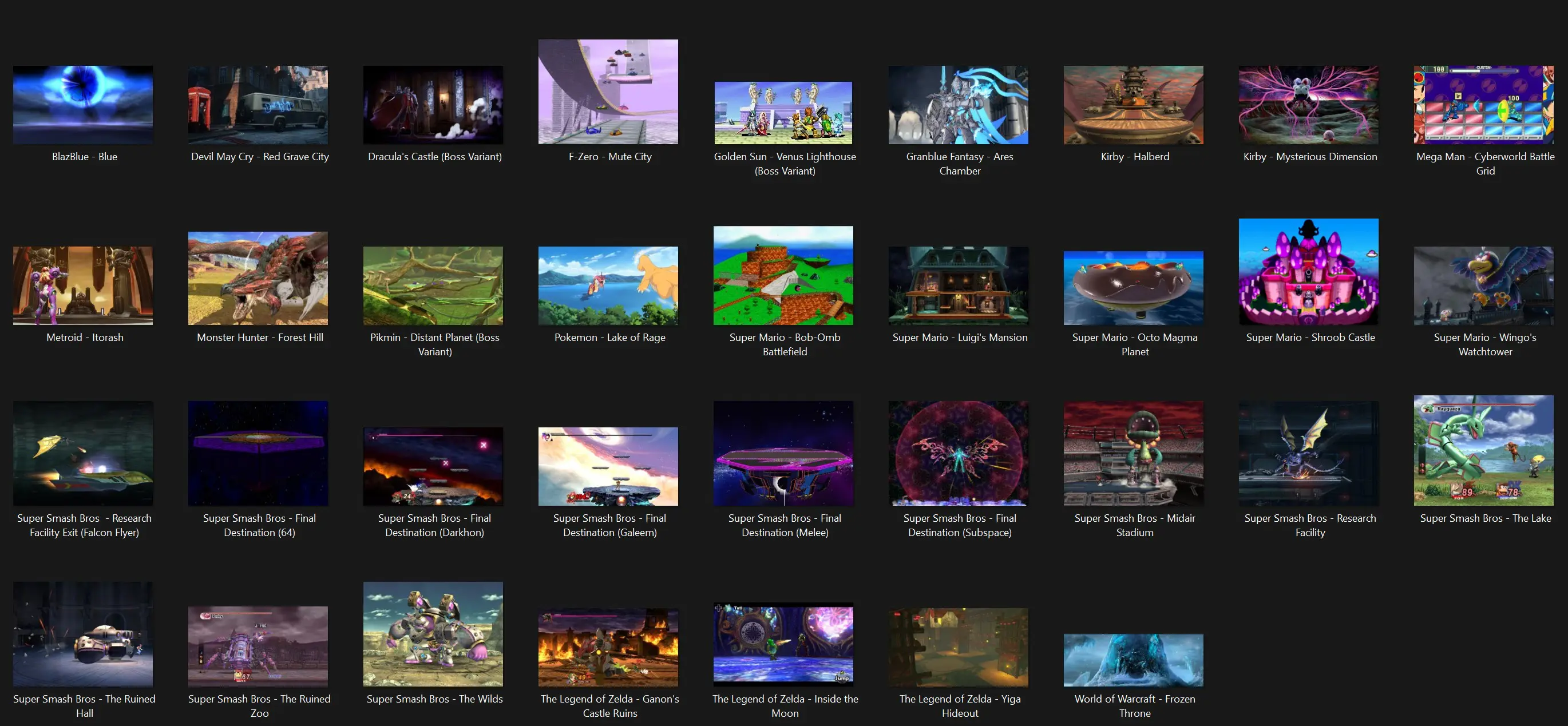Viewport: 1568px width, 726px height.
Task: Click the 'F-Zero - Mute City' file name
Action: (x=610, y=156)
